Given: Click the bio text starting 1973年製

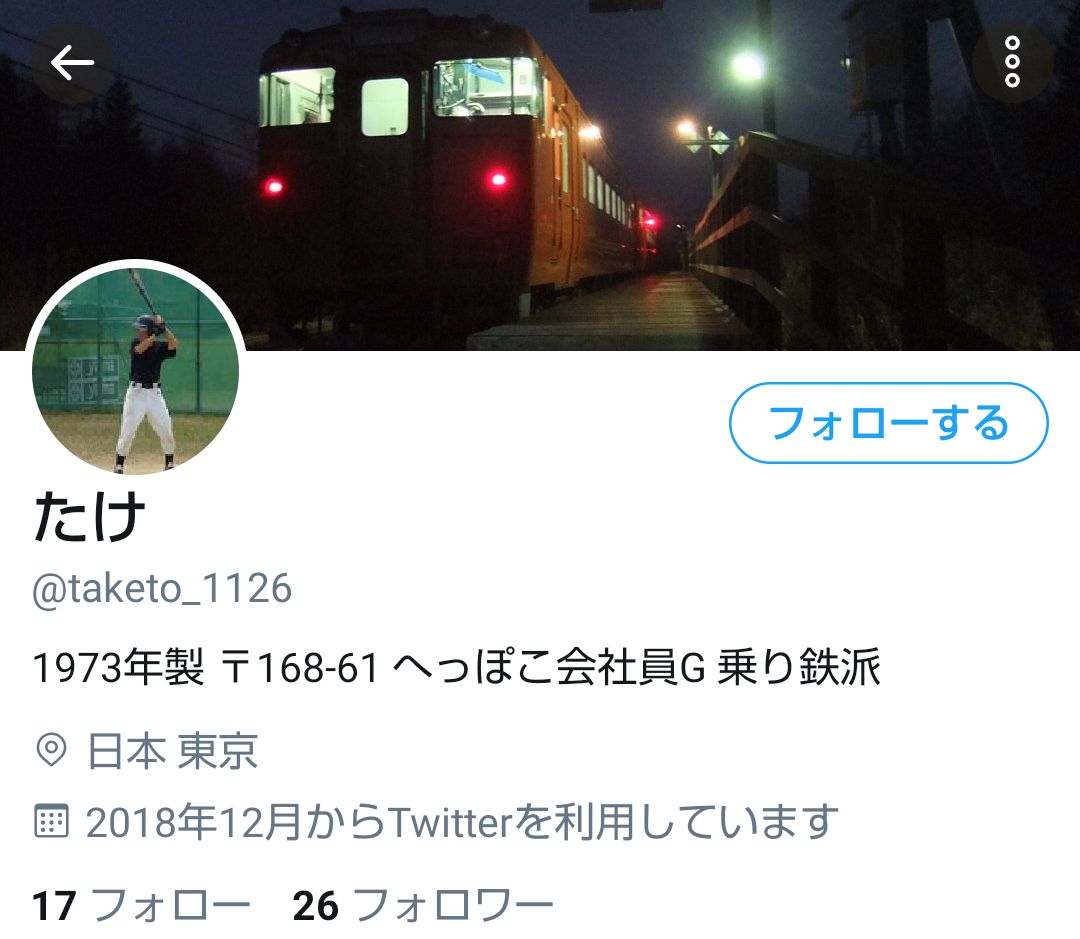Looking at the screenshot, I should click(457, 668).
